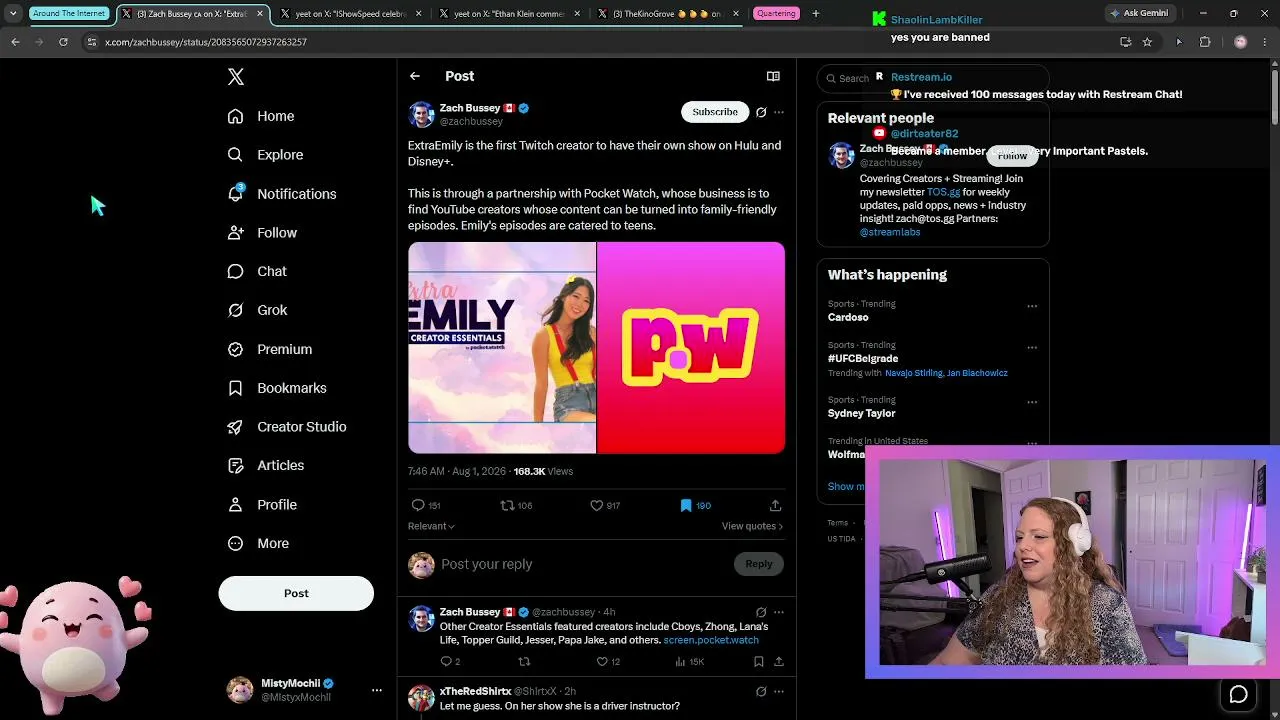
Task: Open the pink p.w logo image
Action: [691, 348]
